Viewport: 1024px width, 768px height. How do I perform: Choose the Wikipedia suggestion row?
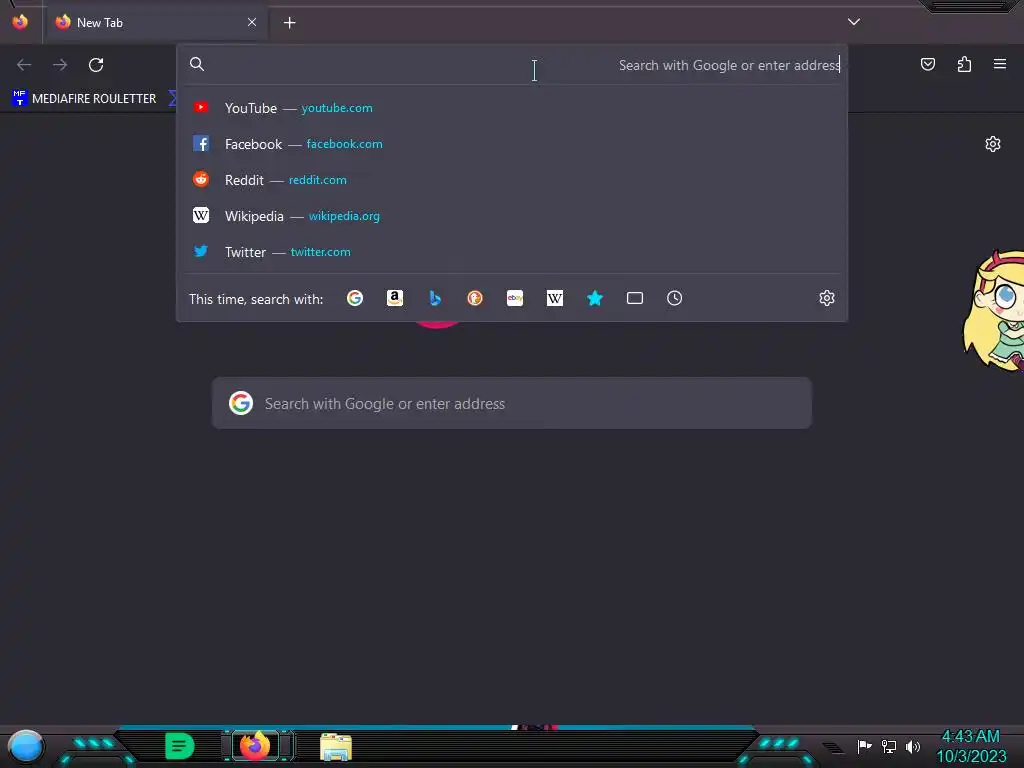coord(512,216)
